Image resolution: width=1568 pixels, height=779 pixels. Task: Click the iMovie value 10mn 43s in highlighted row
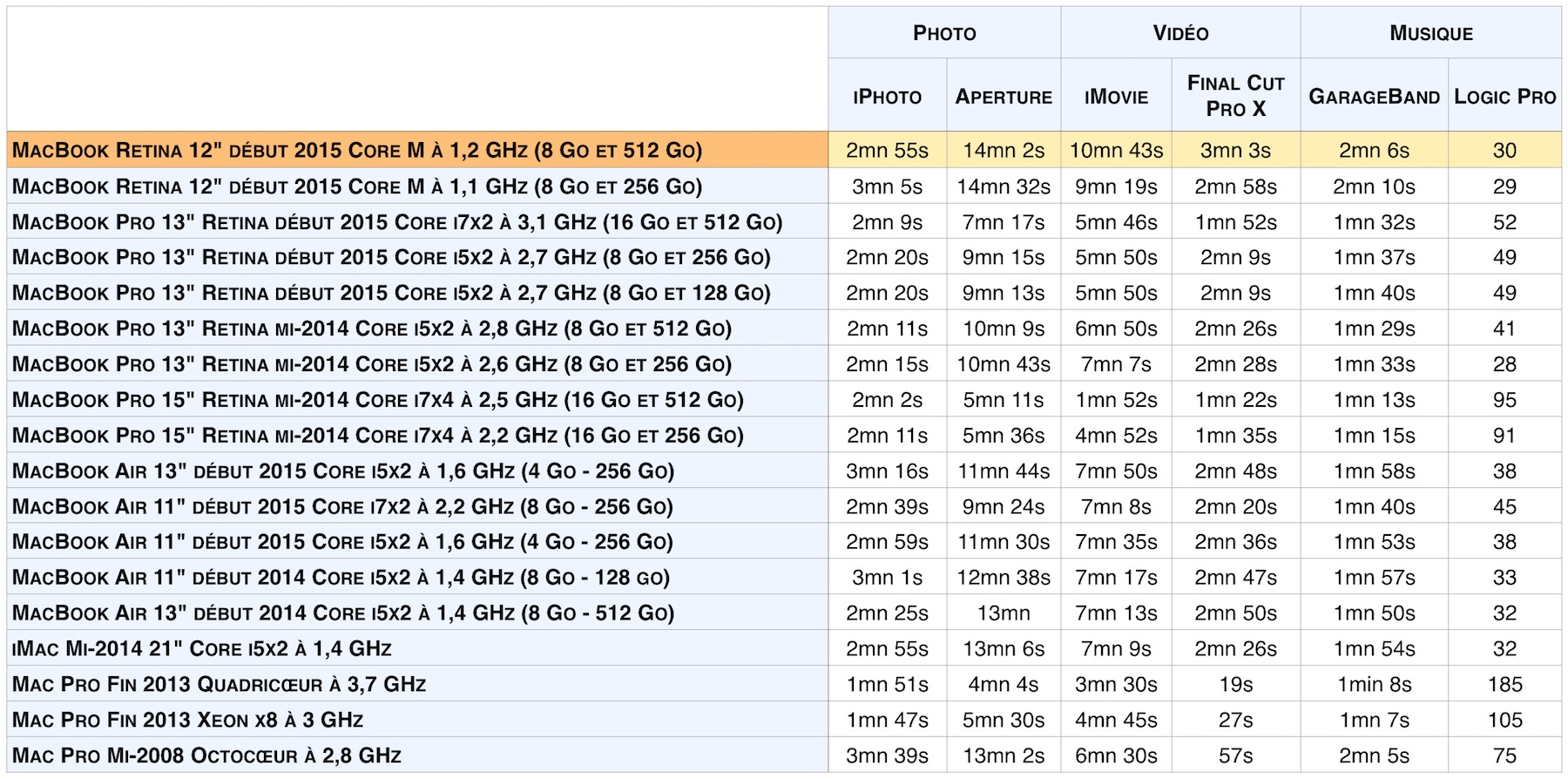point(1116,150)
